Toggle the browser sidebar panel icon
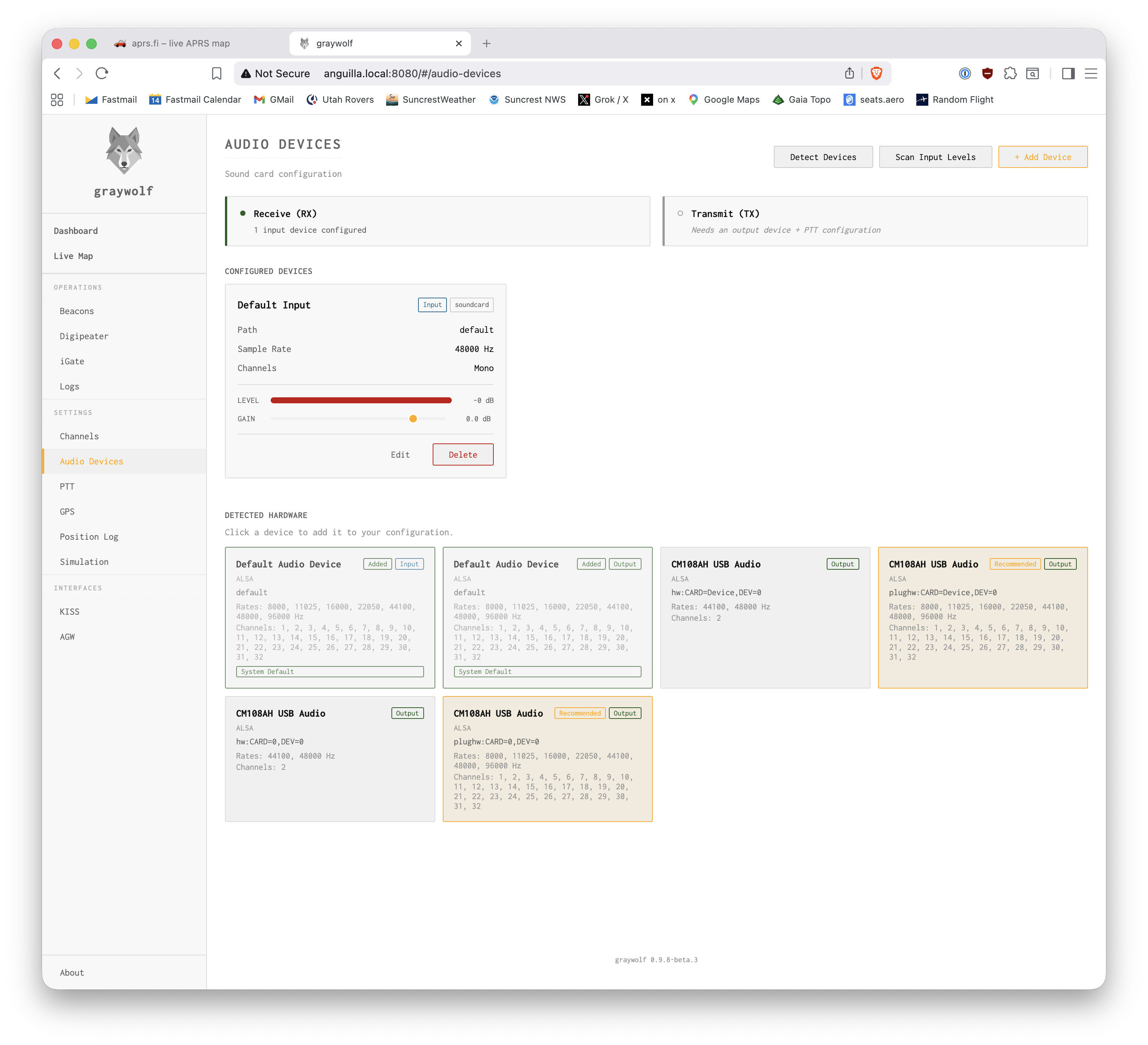Viewport: 1148px width, 1045px height. pos(1068,73)
